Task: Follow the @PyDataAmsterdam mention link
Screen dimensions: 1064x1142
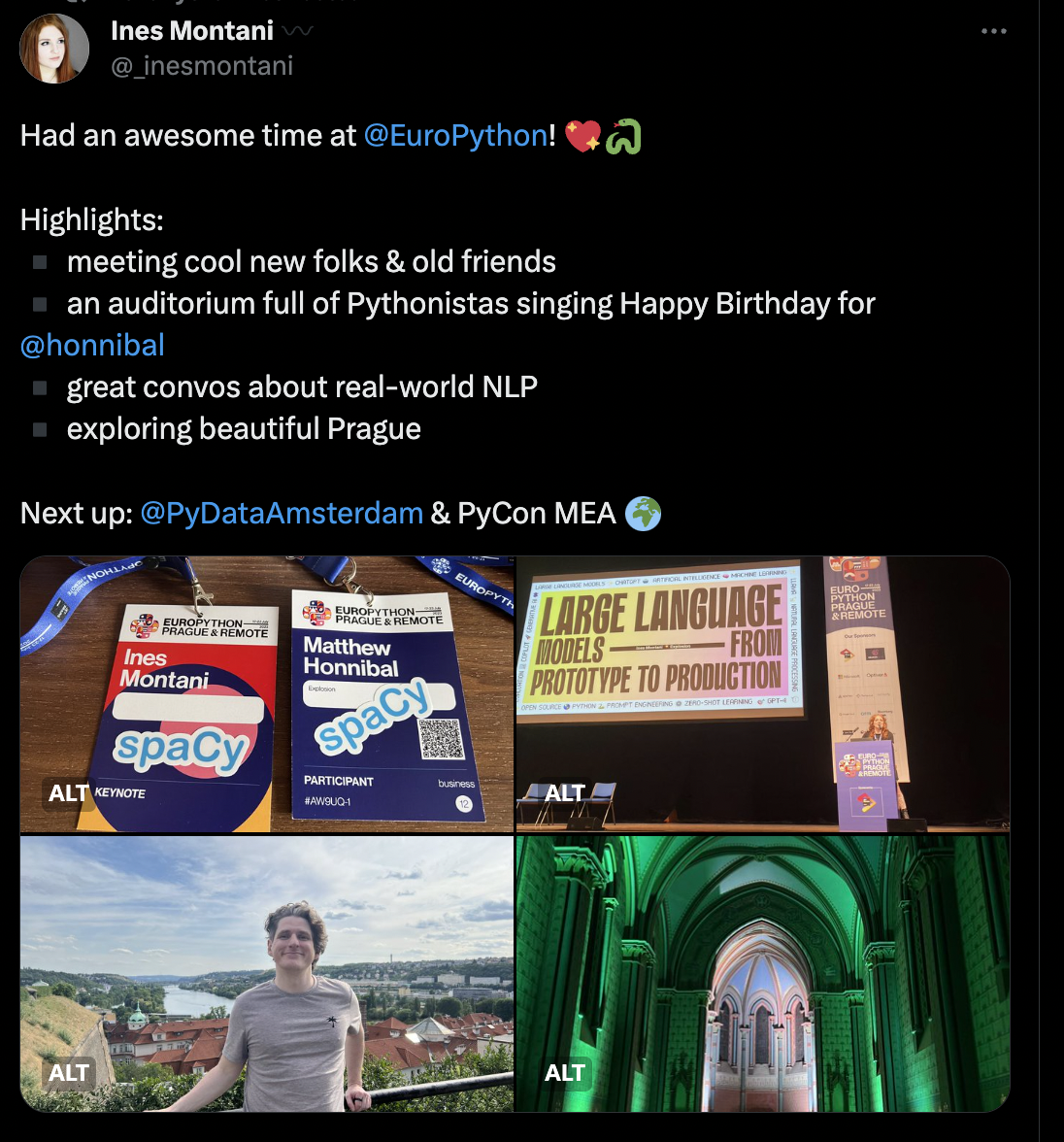Action: coord(282,514)
